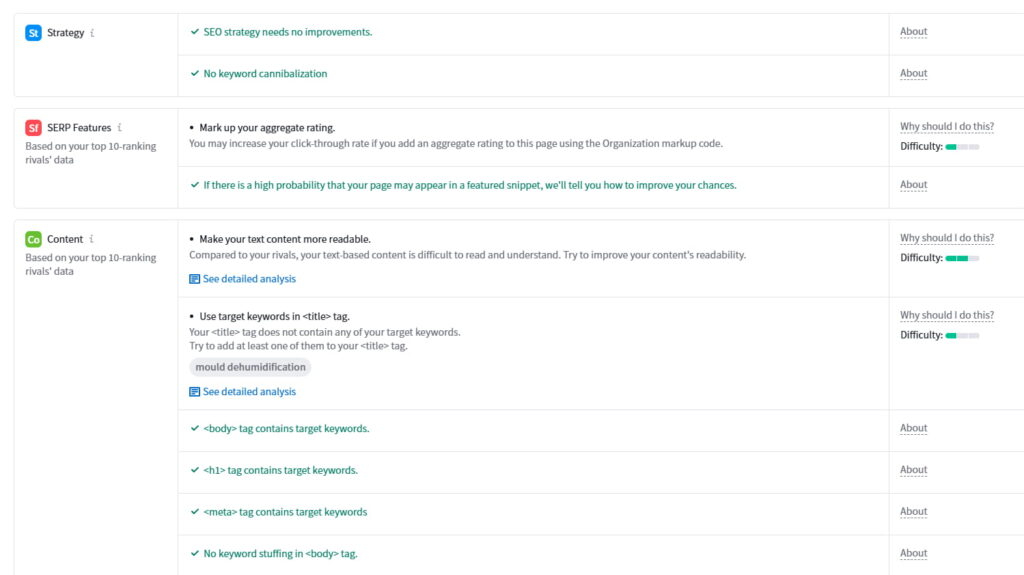This screenshot has width=1024, height=575.
Task: Click '<h1> tag contains target keywords.' text
Action: 280,470
